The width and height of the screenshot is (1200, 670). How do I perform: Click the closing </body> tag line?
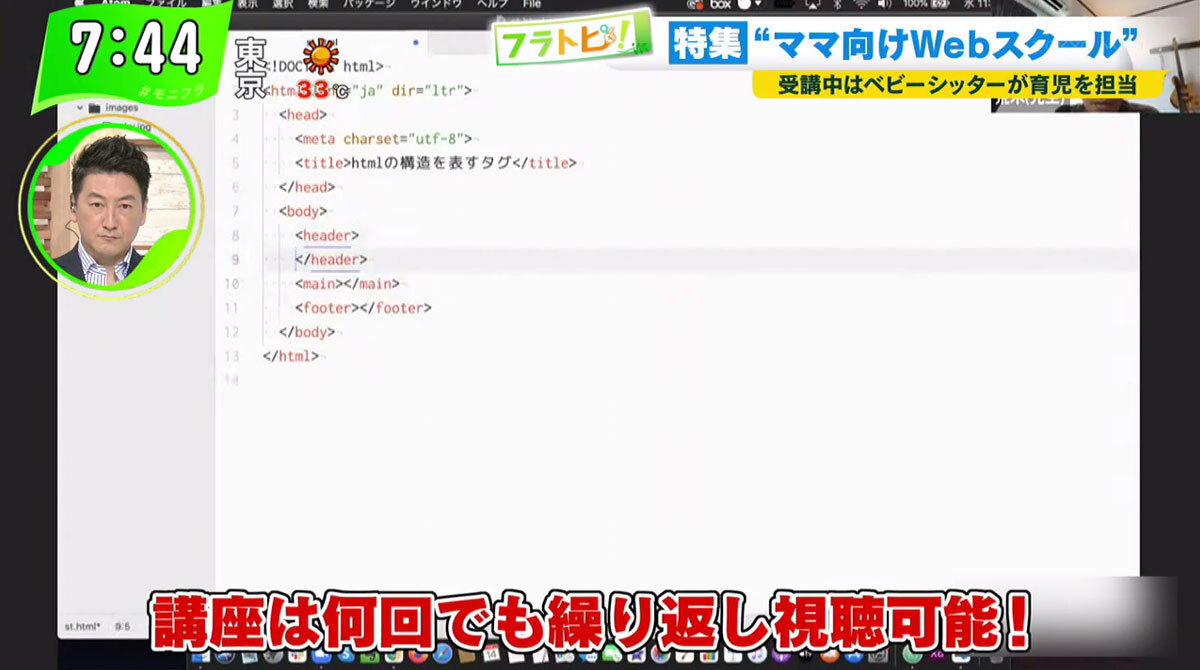(x=307, y=332)
